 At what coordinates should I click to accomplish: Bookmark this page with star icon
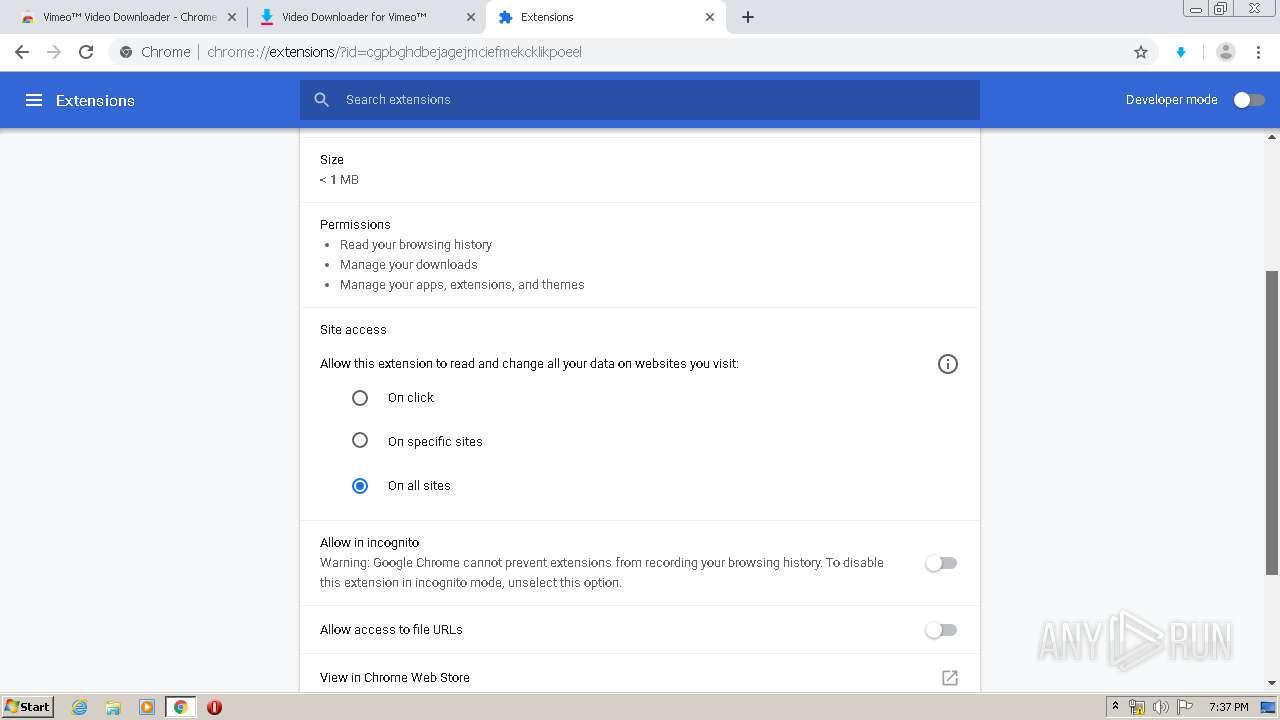1141,52
